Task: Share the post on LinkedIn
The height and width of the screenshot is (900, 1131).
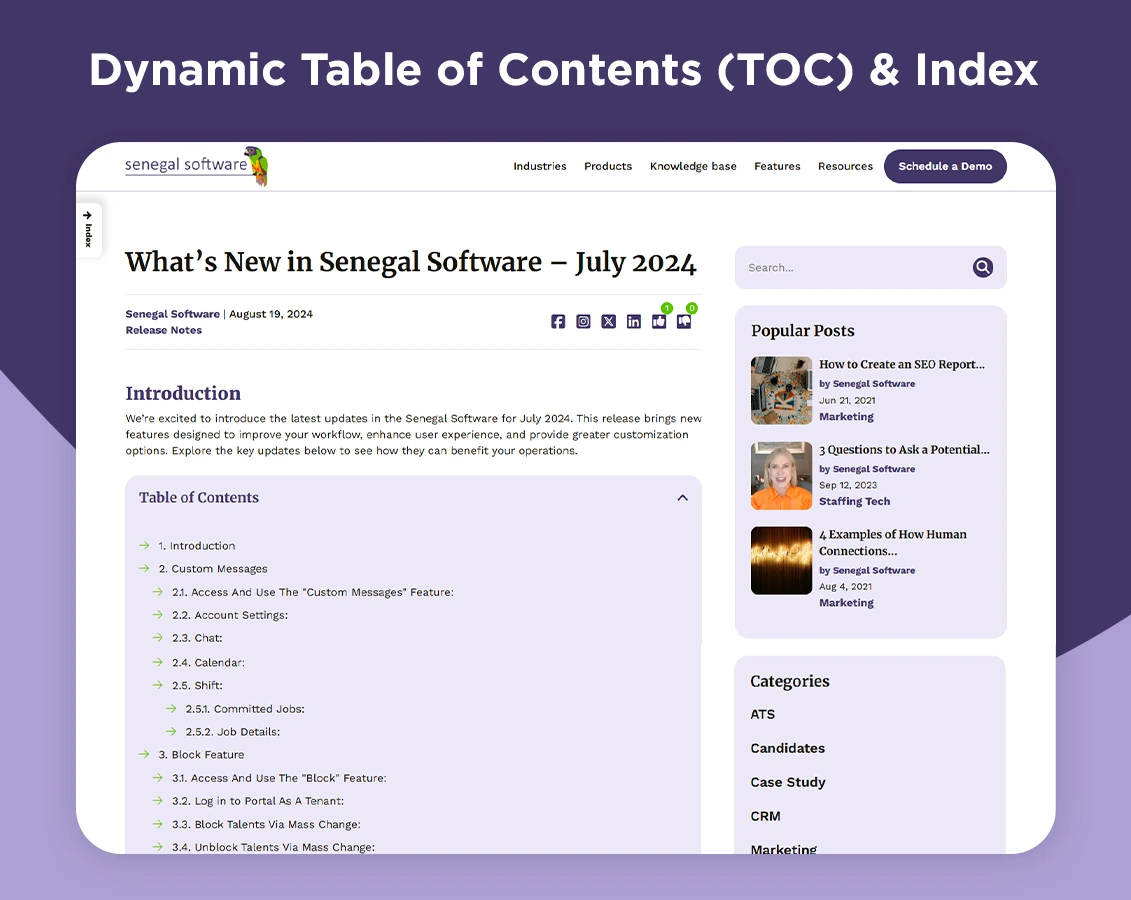Action: point(633,322)
